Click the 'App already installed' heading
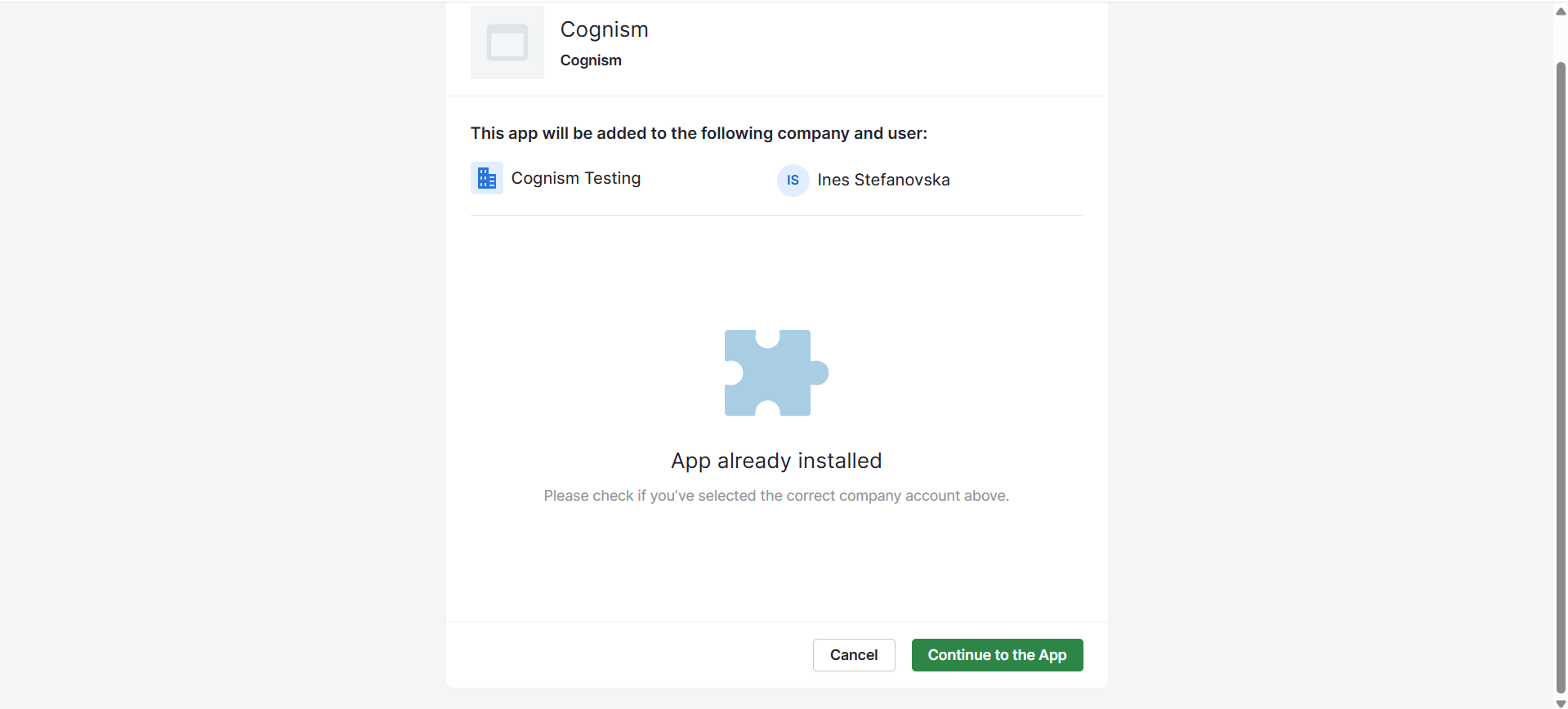1568x709 pixels. 776,461
